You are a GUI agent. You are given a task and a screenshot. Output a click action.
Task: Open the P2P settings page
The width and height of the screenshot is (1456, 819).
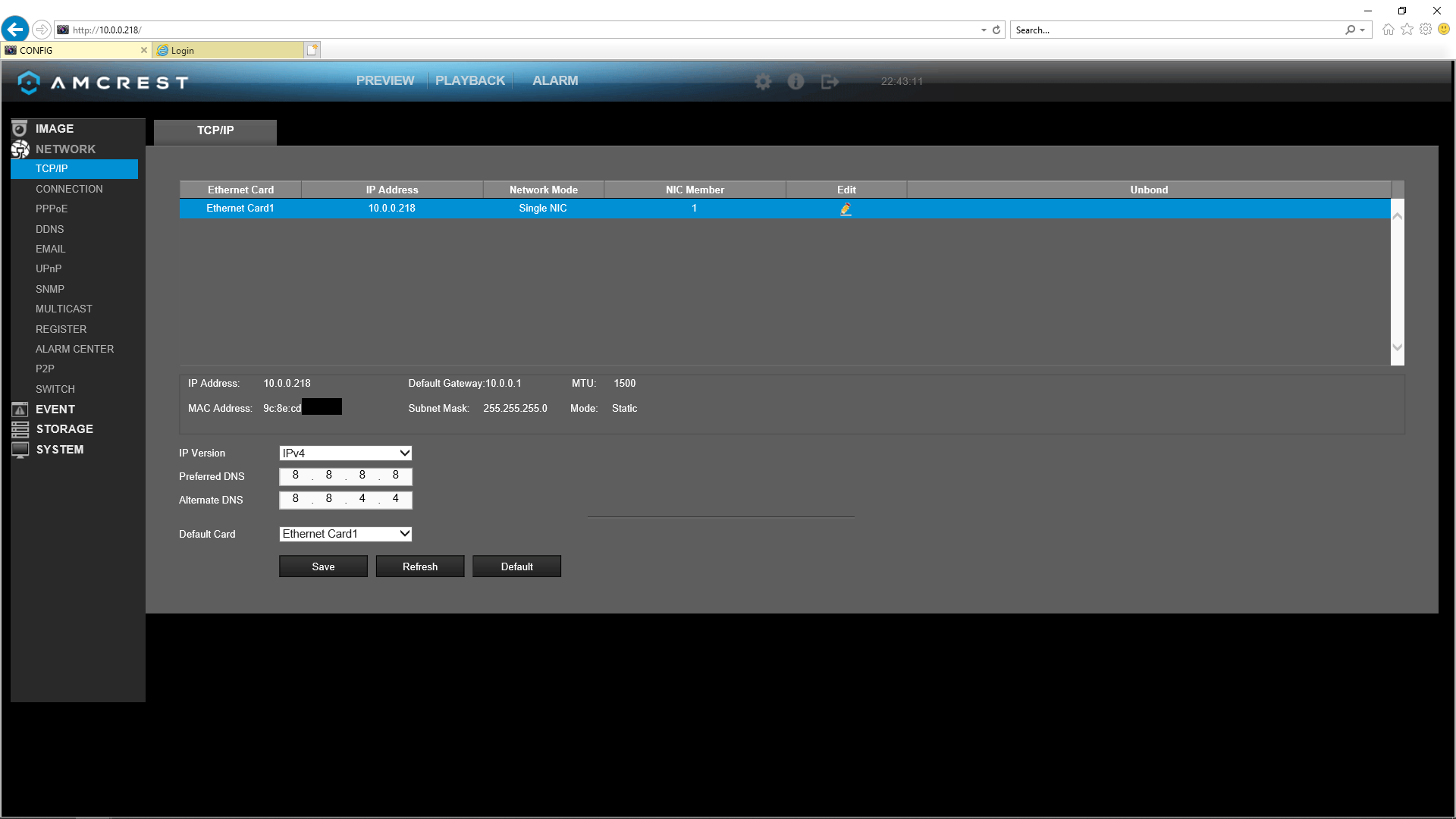click(45, 369)
